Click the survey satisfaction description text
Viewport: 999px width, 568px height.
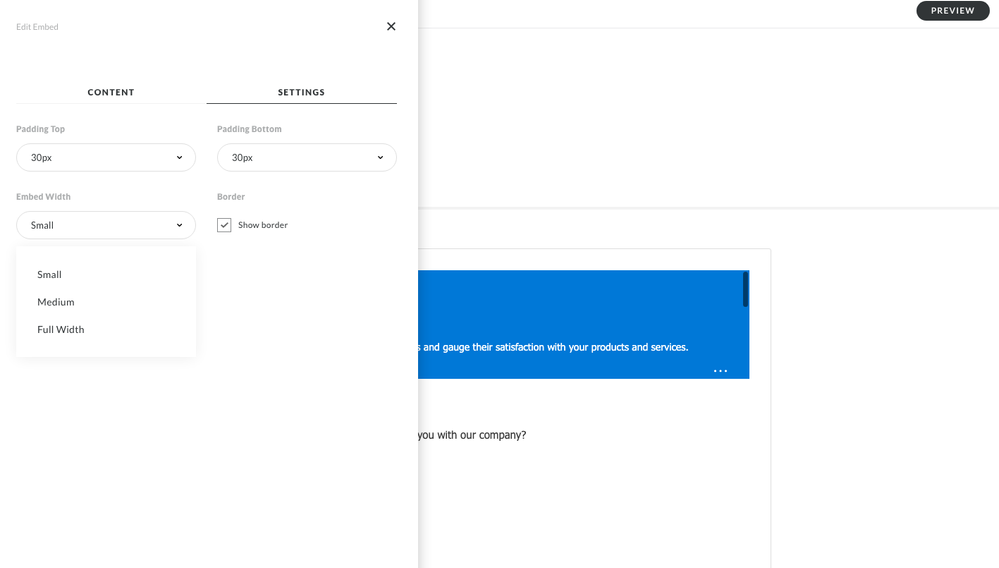(x=553, y=347)
